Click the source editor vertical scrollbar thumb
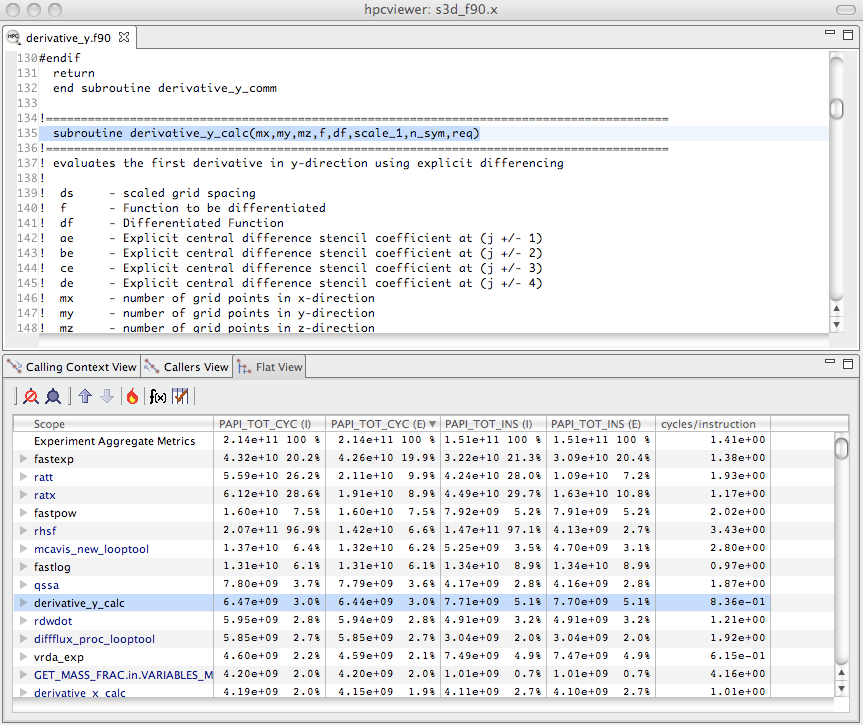This screenshot has height=725, width=863. click(837, 108)
